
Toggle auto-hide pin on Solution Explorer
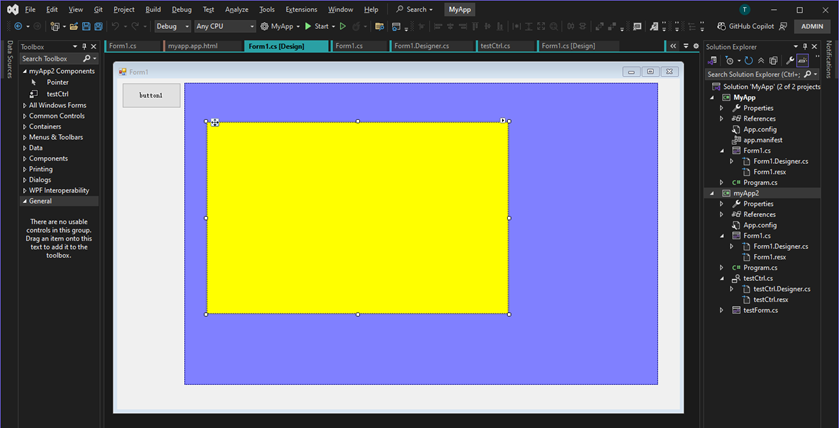tap(805, 47)
